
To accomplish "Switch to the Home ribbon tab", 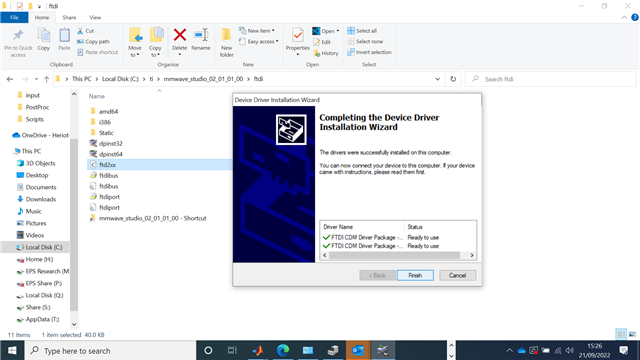I will [42, 18].
